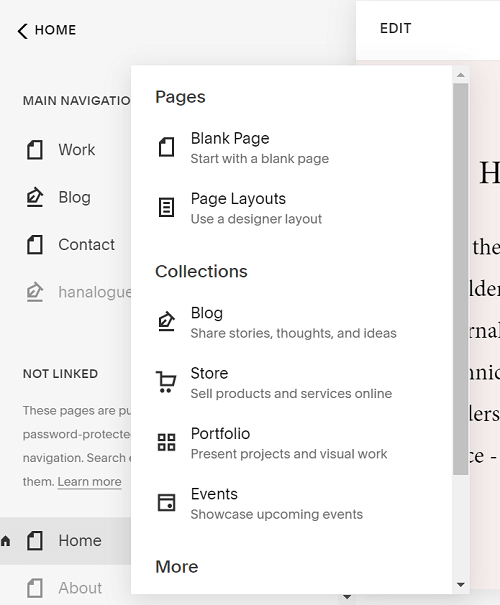Select the About page under Not Linked
500x605 pixels.
(80, 588)
